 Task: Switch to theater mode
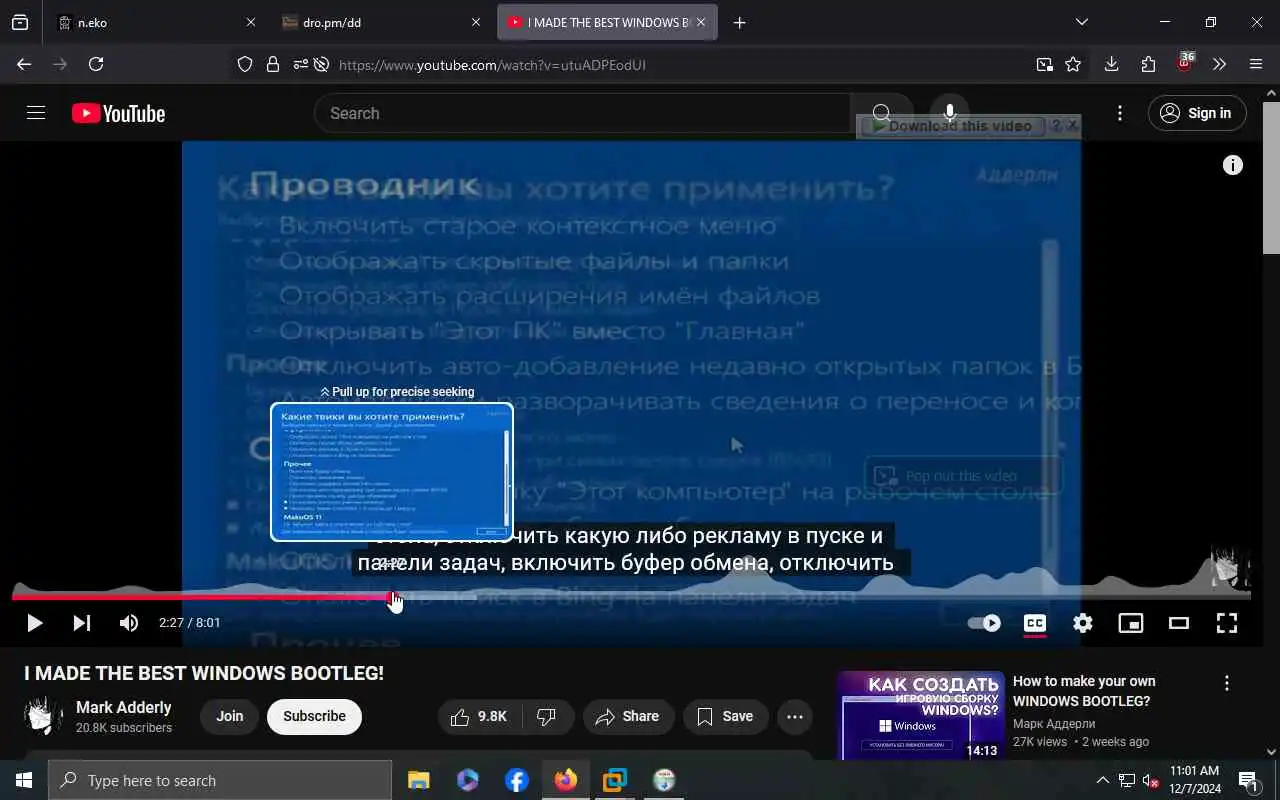[x=1179, y=623]
